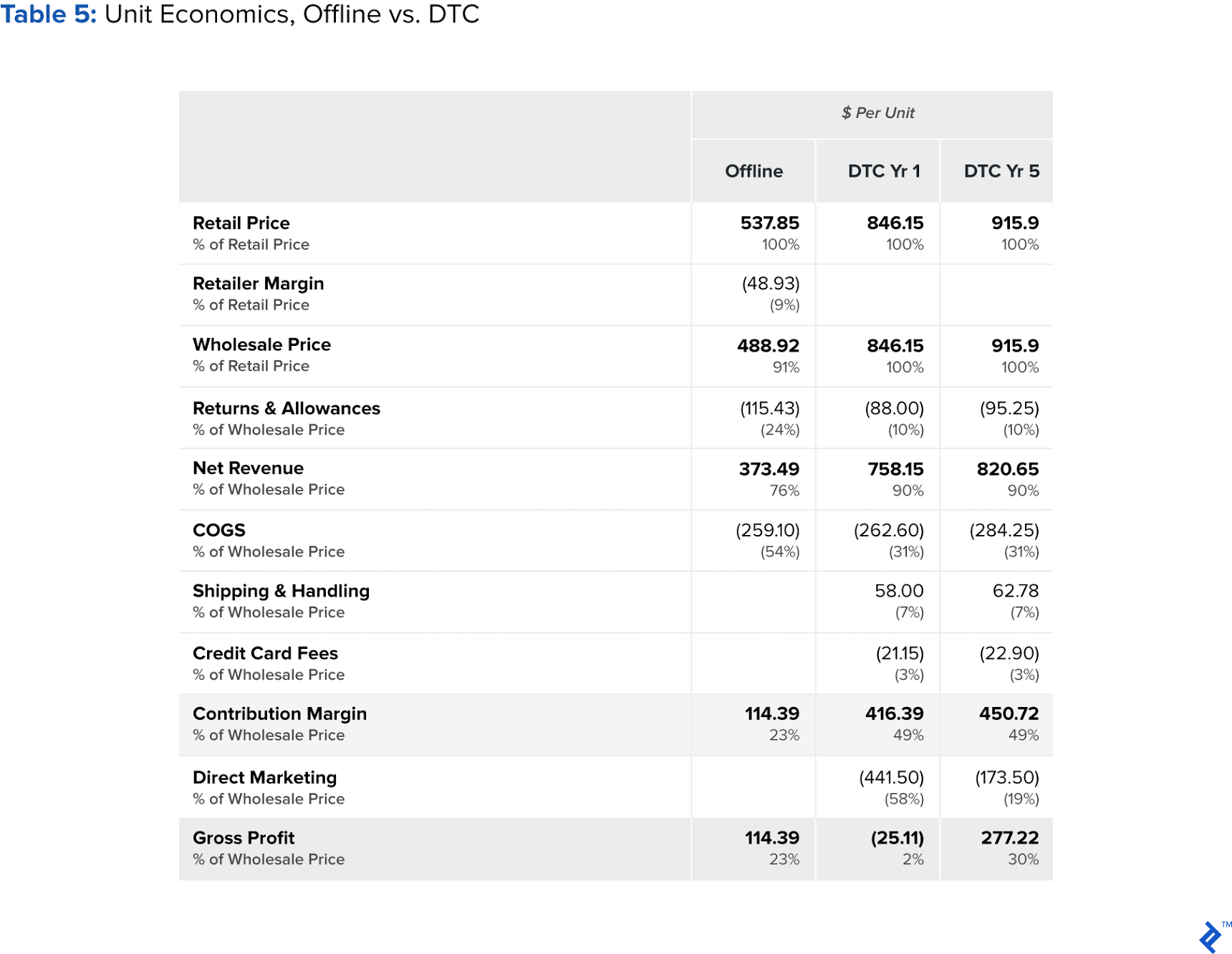The height and width of the screenshot is (954, 1232).
Task: Click the Shipping & Handling row label
Action: click(281, 591)
